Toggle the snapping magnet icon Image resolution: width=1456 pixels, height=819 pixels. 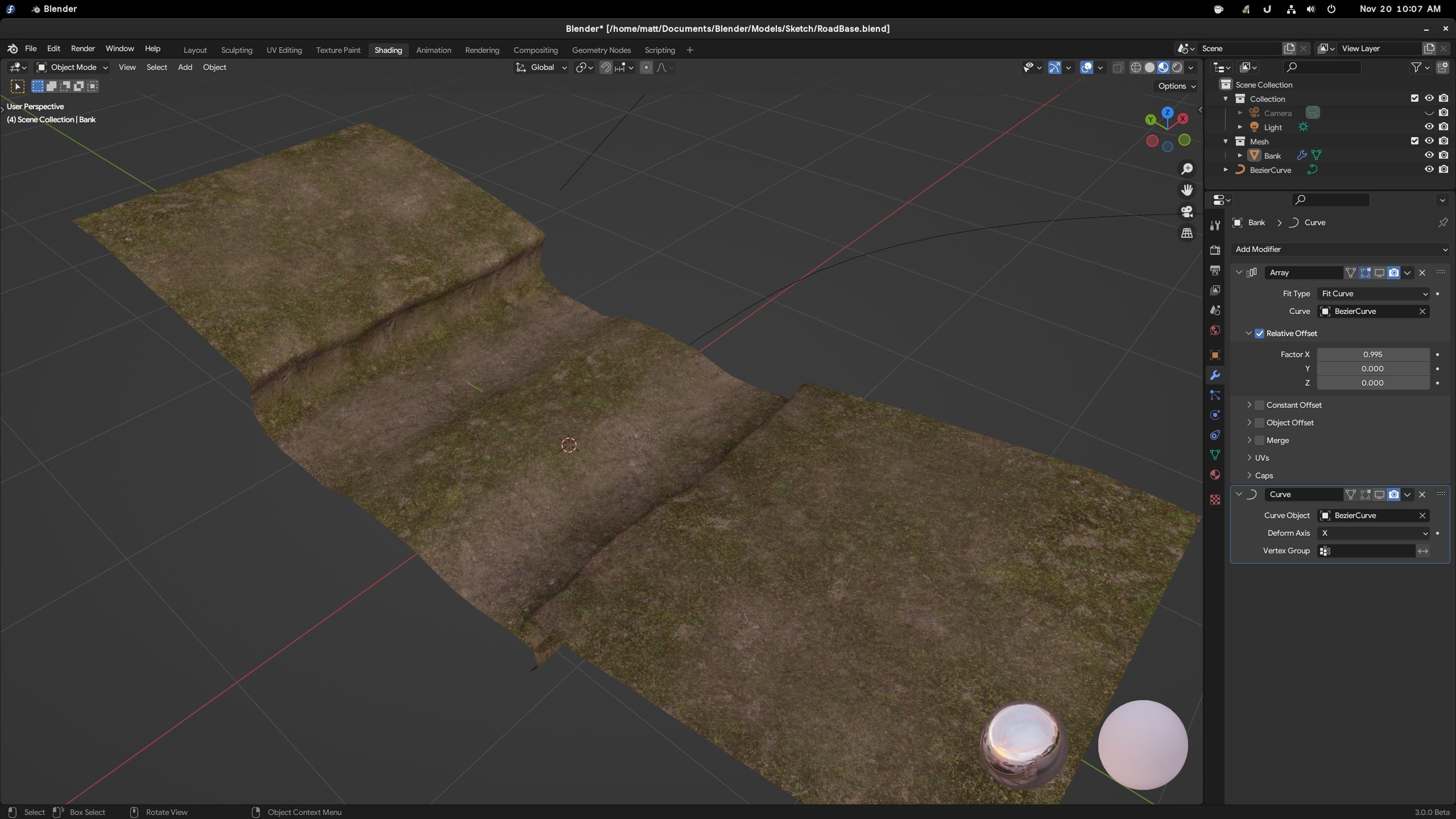606,67
